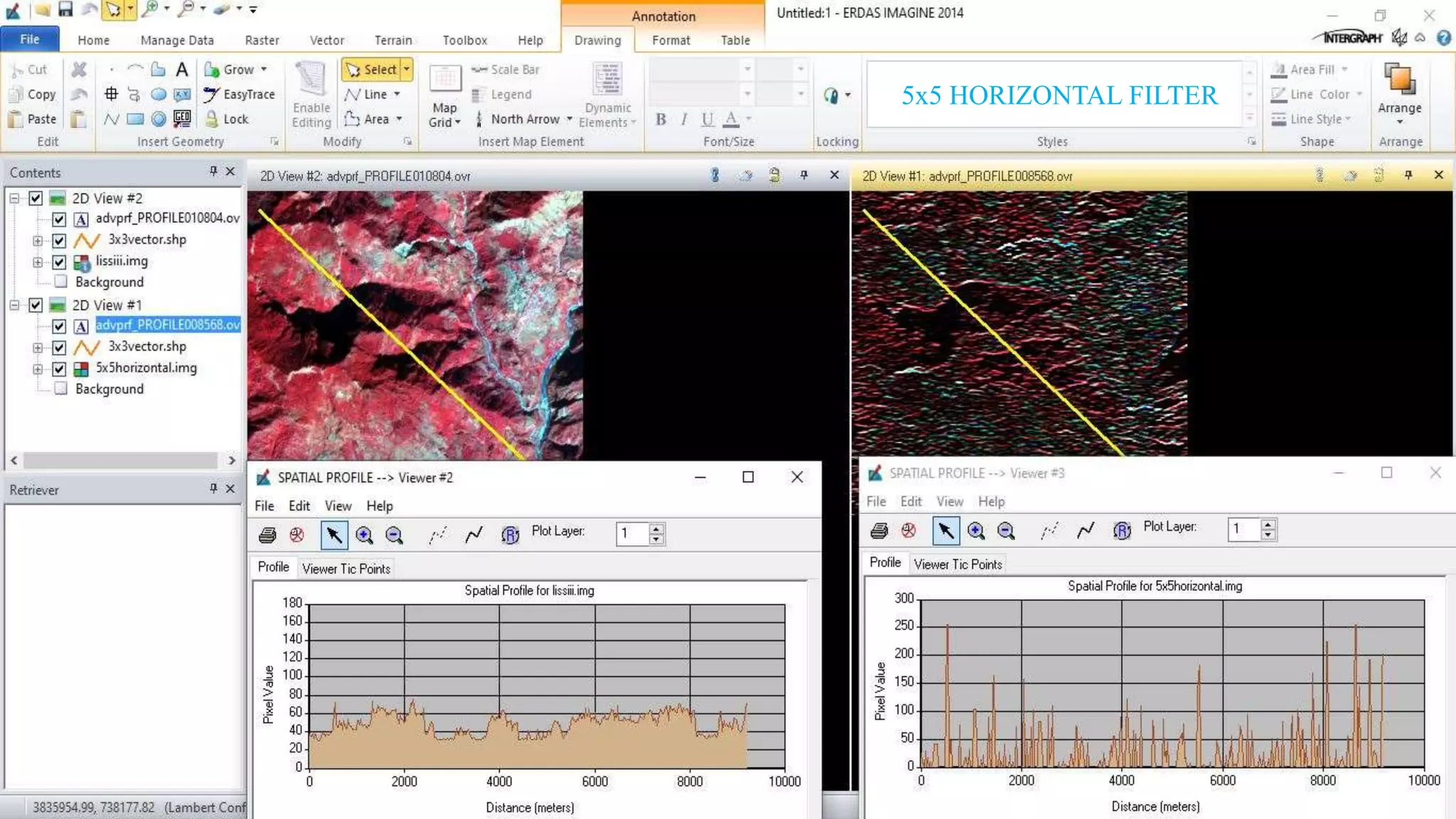Toggle the 5x5horizontal.img layer checkbox
Viewport: 1456px width, 819px height.
coord(59,368)
